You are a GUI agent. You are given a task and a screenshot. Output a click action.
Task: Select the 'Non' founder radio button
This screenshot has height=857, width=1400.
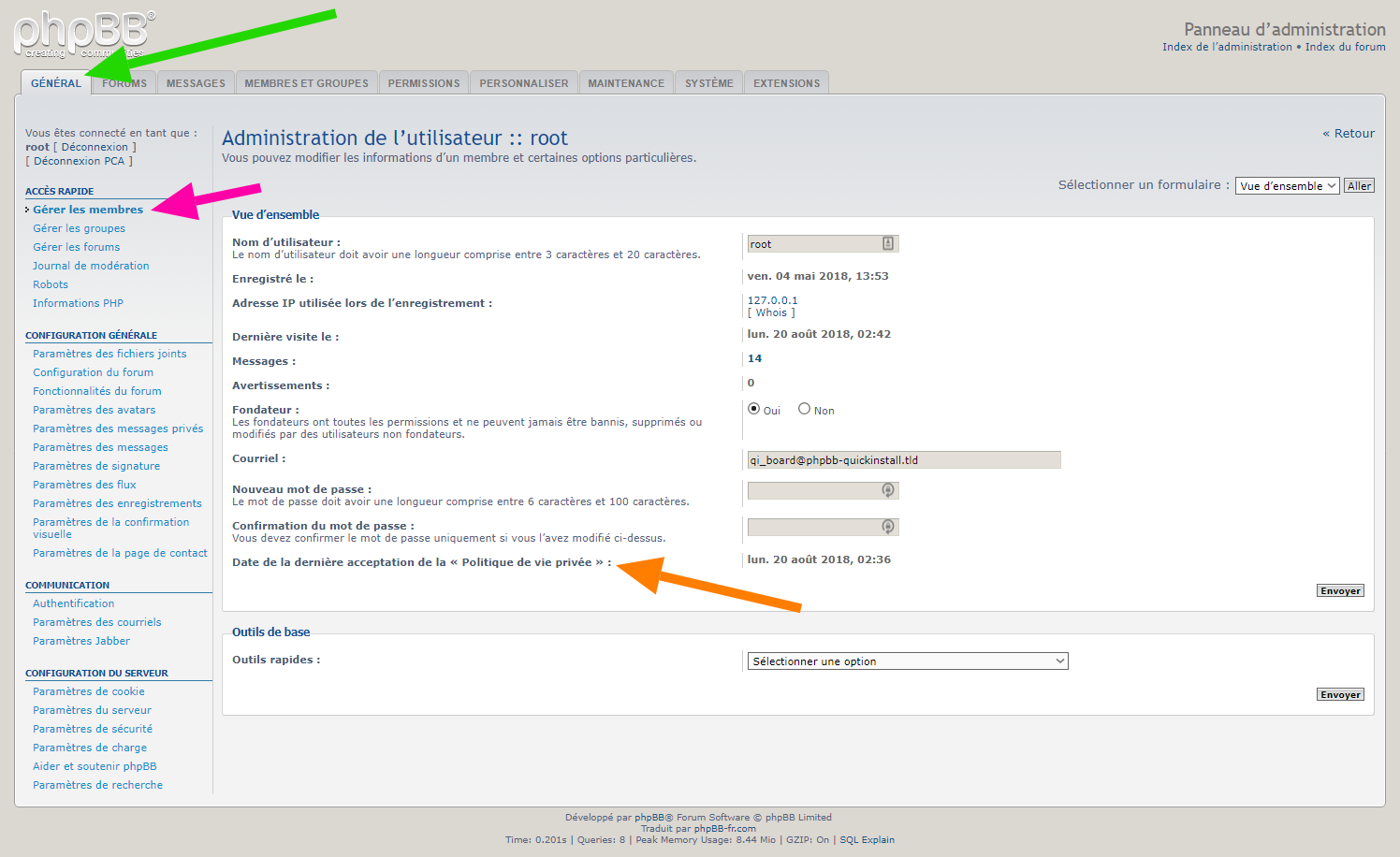pos(804,409)
